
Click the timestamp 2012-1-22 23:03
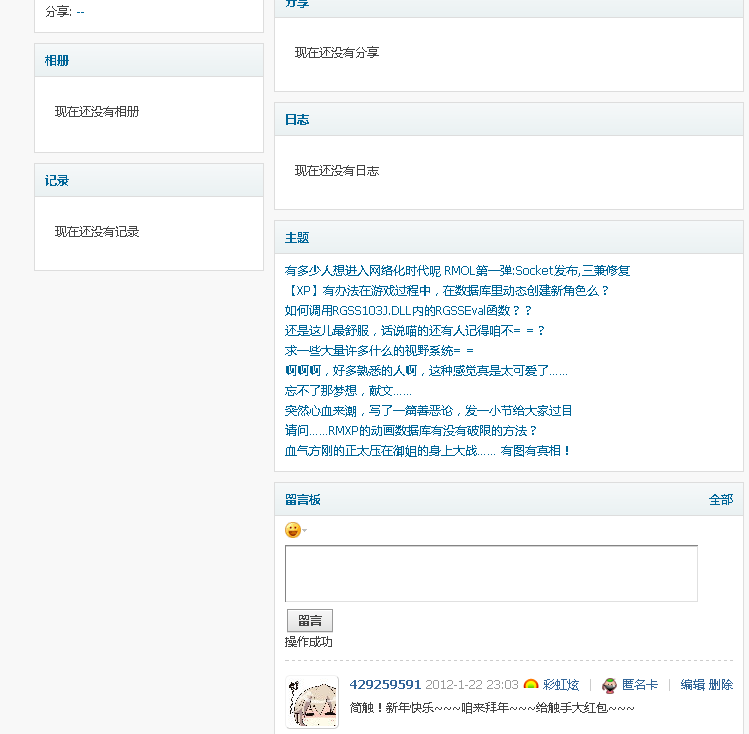(x=471, y=685)
